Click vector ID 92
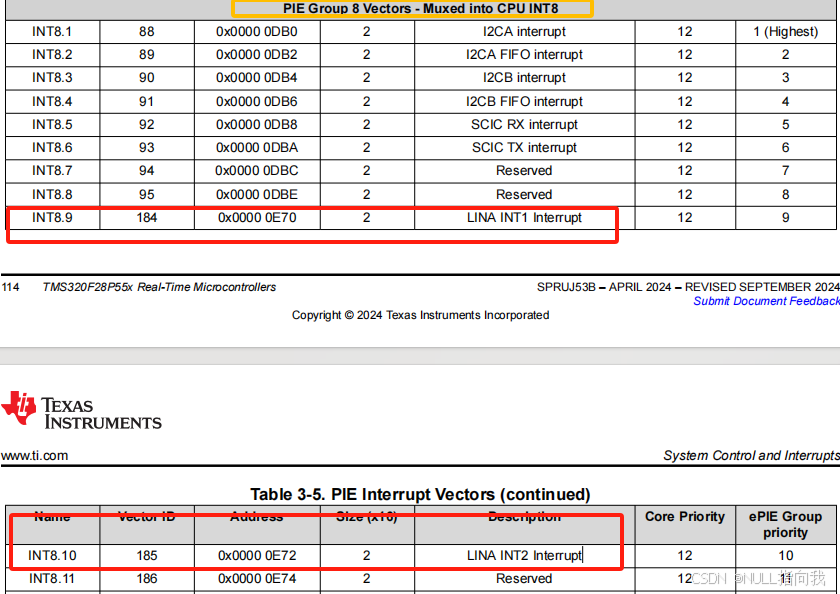840x594 pixels. (x=146, y=124)
